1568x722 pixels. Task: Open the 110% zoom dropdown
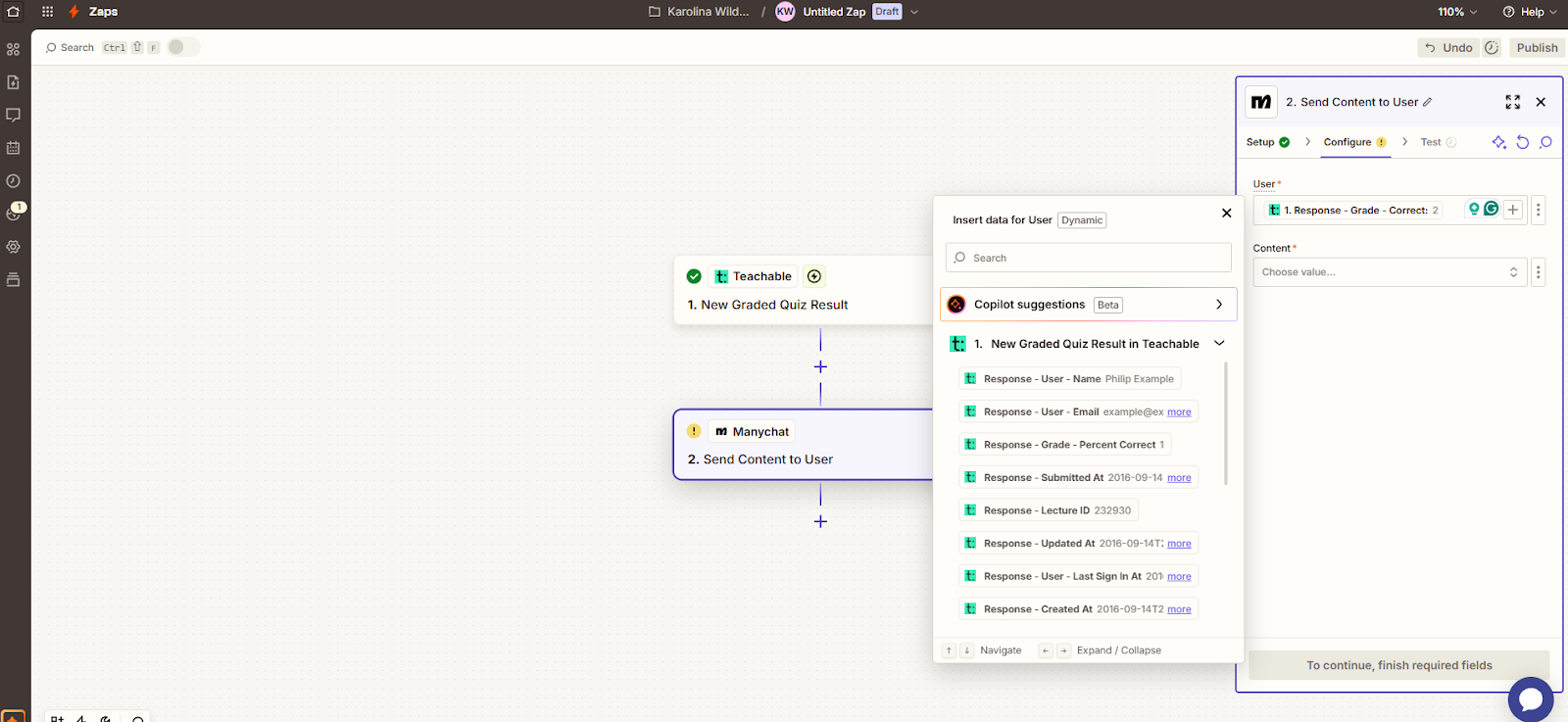1457,12
